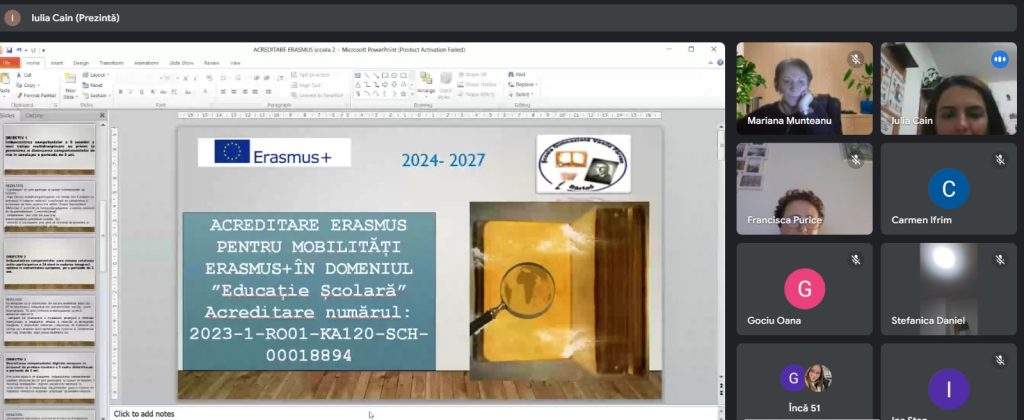The height and width of the screenshot is (420, 1024).
Task: Close the Slides/Outline pane
Action: pos(102,115)
